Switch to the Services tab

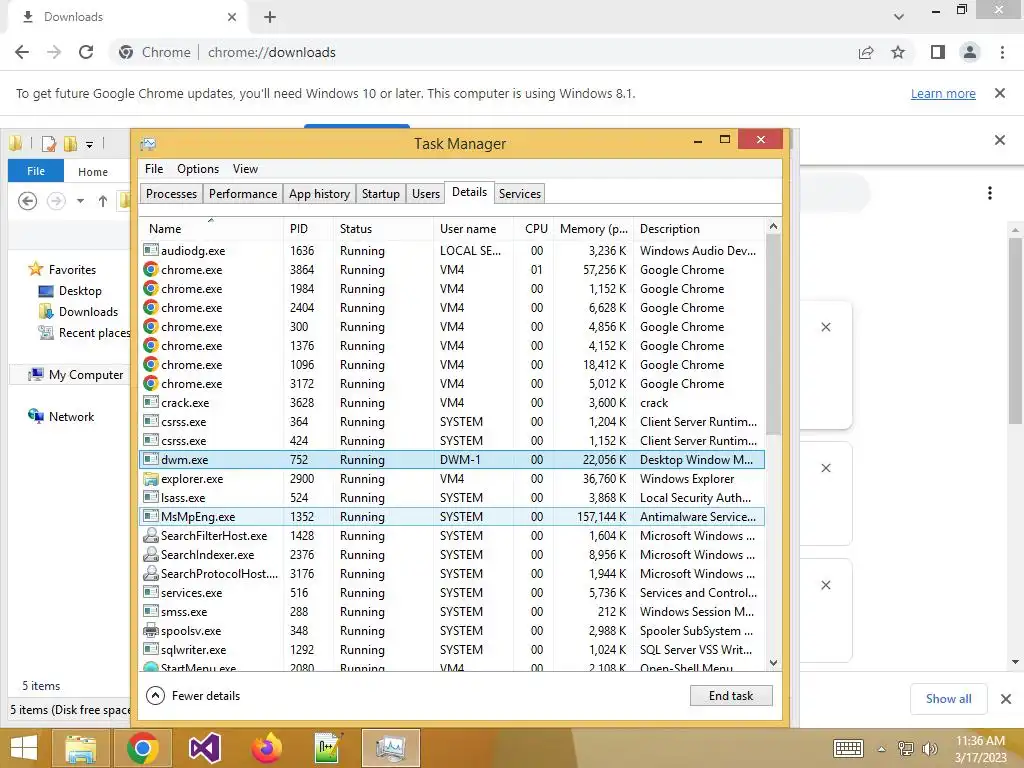click(520, 193)
